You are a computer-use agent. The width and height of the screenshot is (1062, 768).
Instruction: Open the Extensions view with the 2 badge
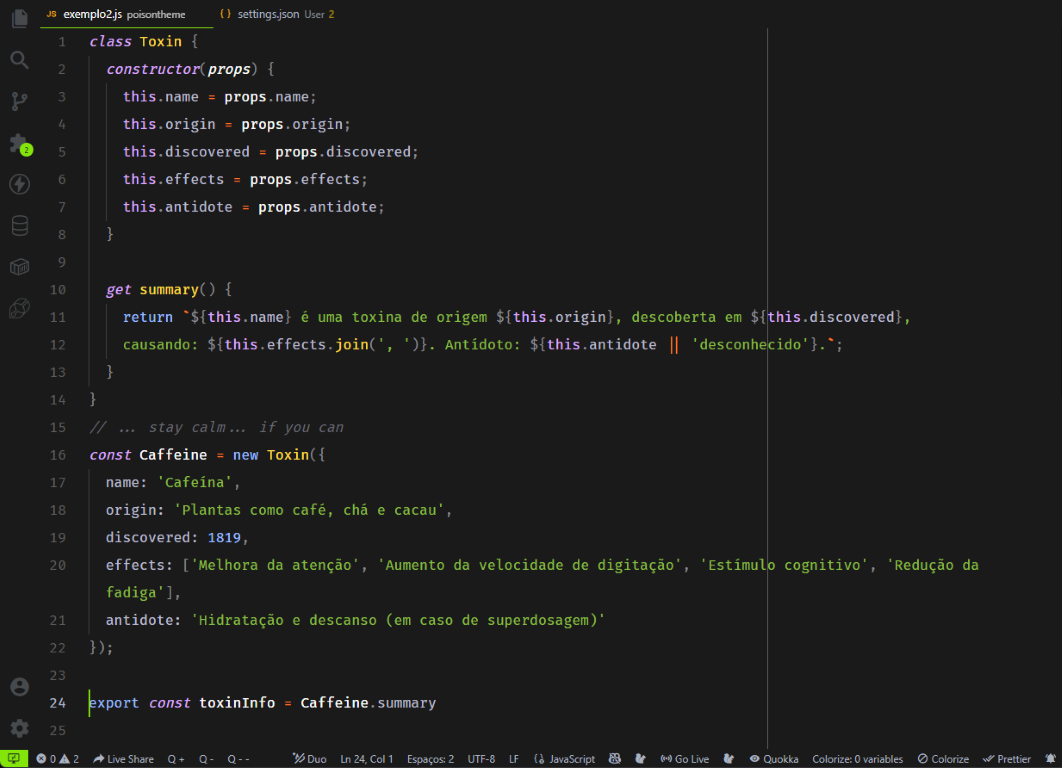[x=20, y=144]
